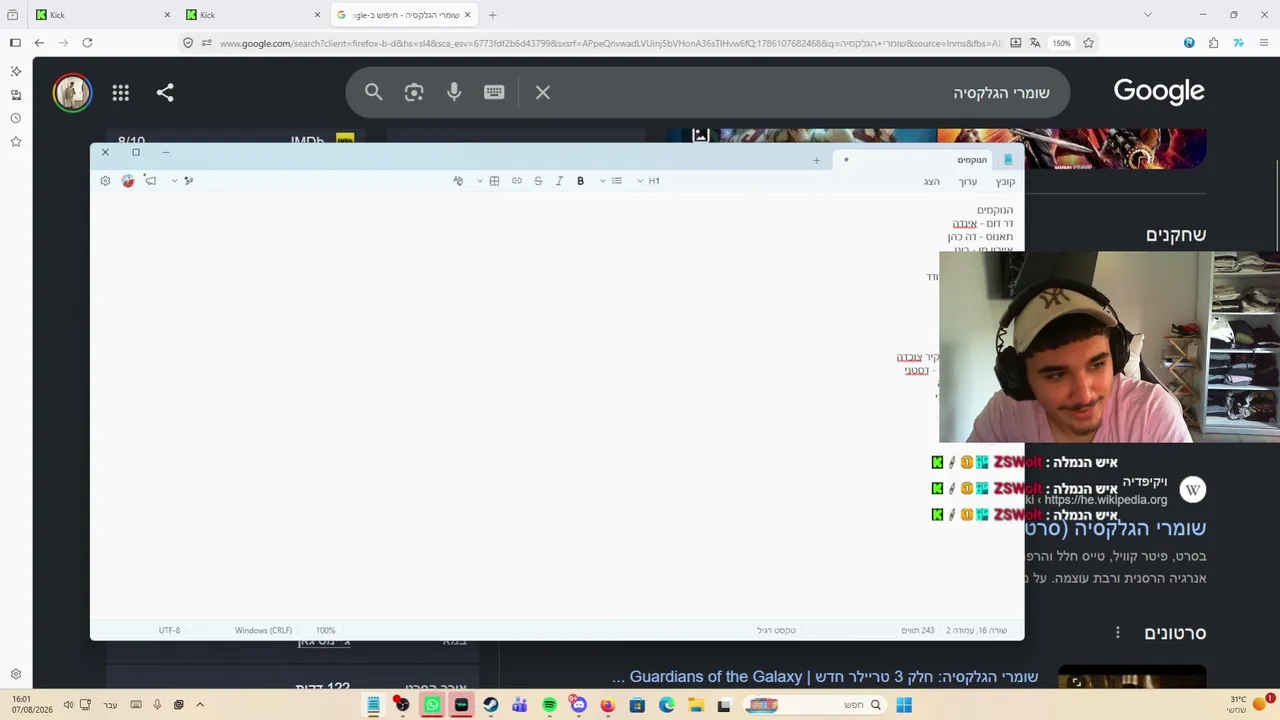
Task: Click UTF-8 encoding in Notepad status bar
Action: pyautogui.click(x=169, y=631)
